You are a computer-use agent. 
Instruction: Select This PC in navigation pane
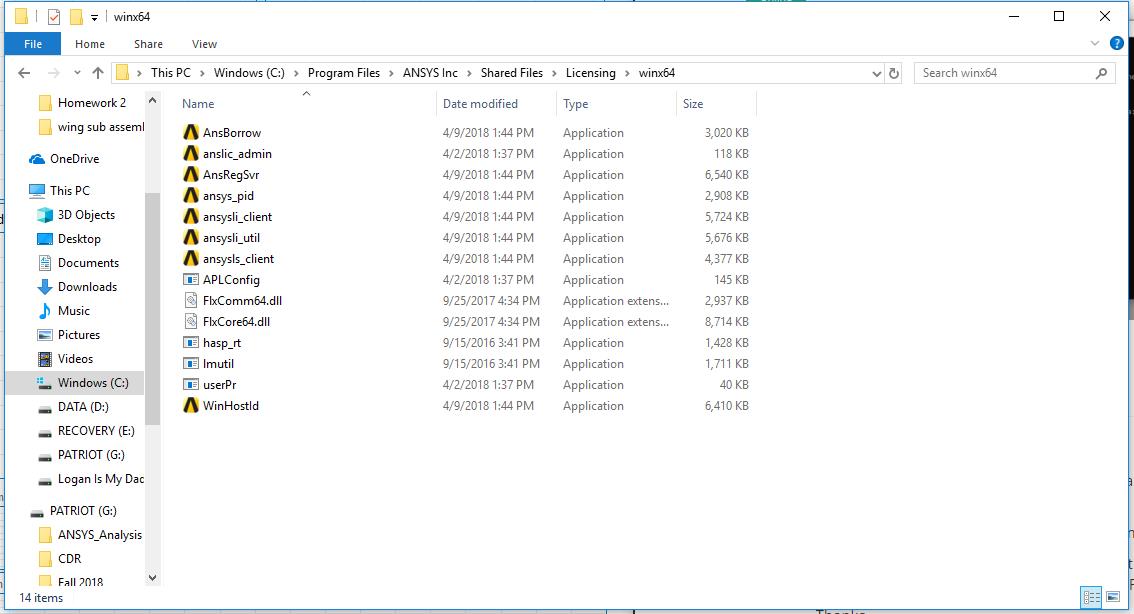[x=70, y=191]
